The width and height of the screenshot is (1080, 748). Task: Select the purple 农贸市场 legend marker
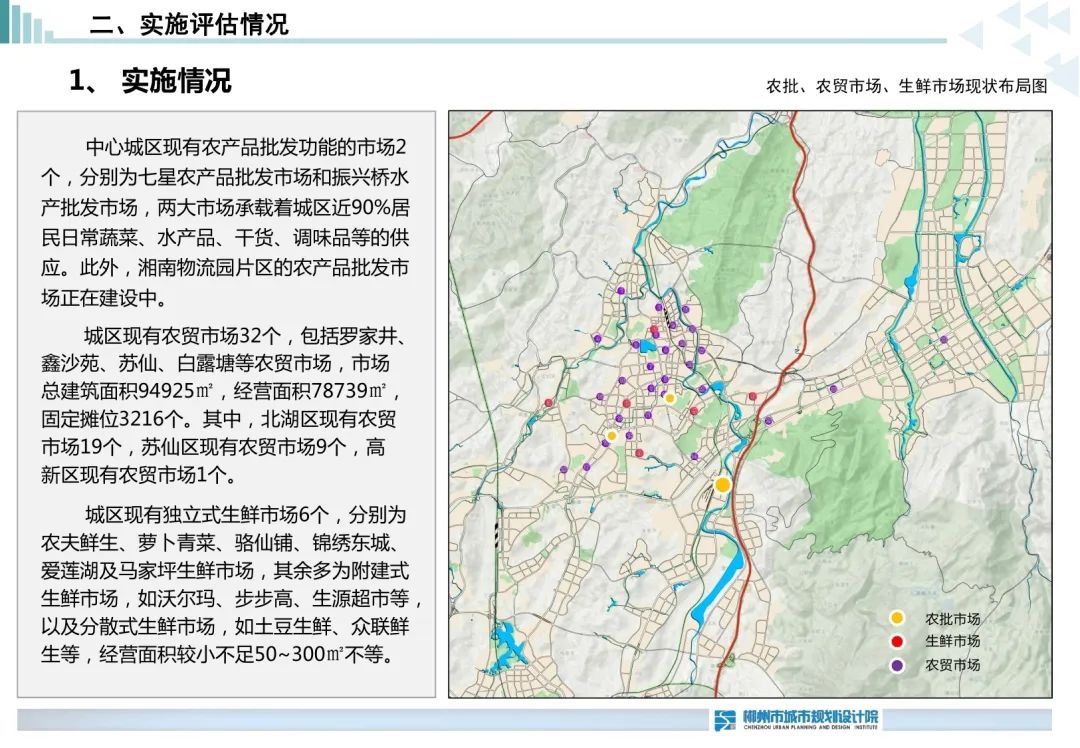coord(896,663)
